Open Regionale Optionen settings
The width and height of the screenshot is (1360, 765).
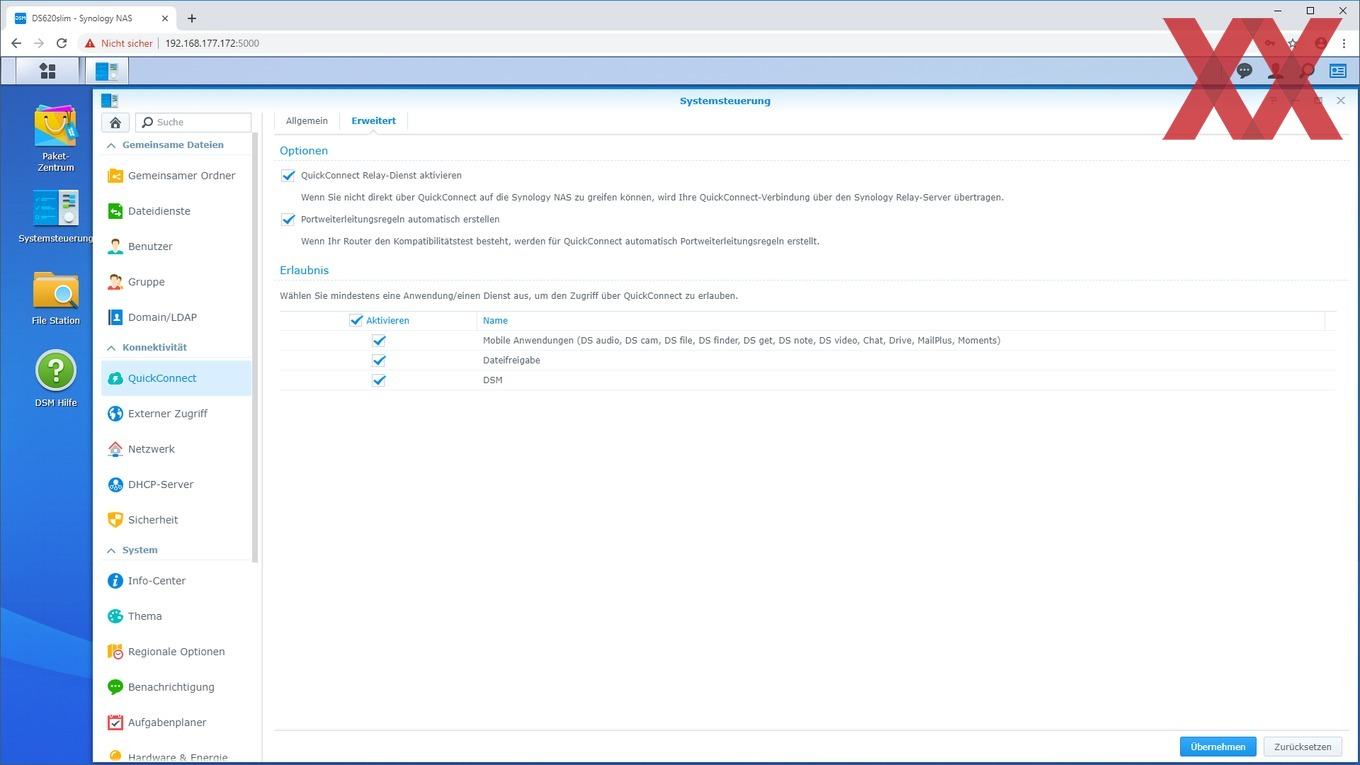[x=176, y=652]
